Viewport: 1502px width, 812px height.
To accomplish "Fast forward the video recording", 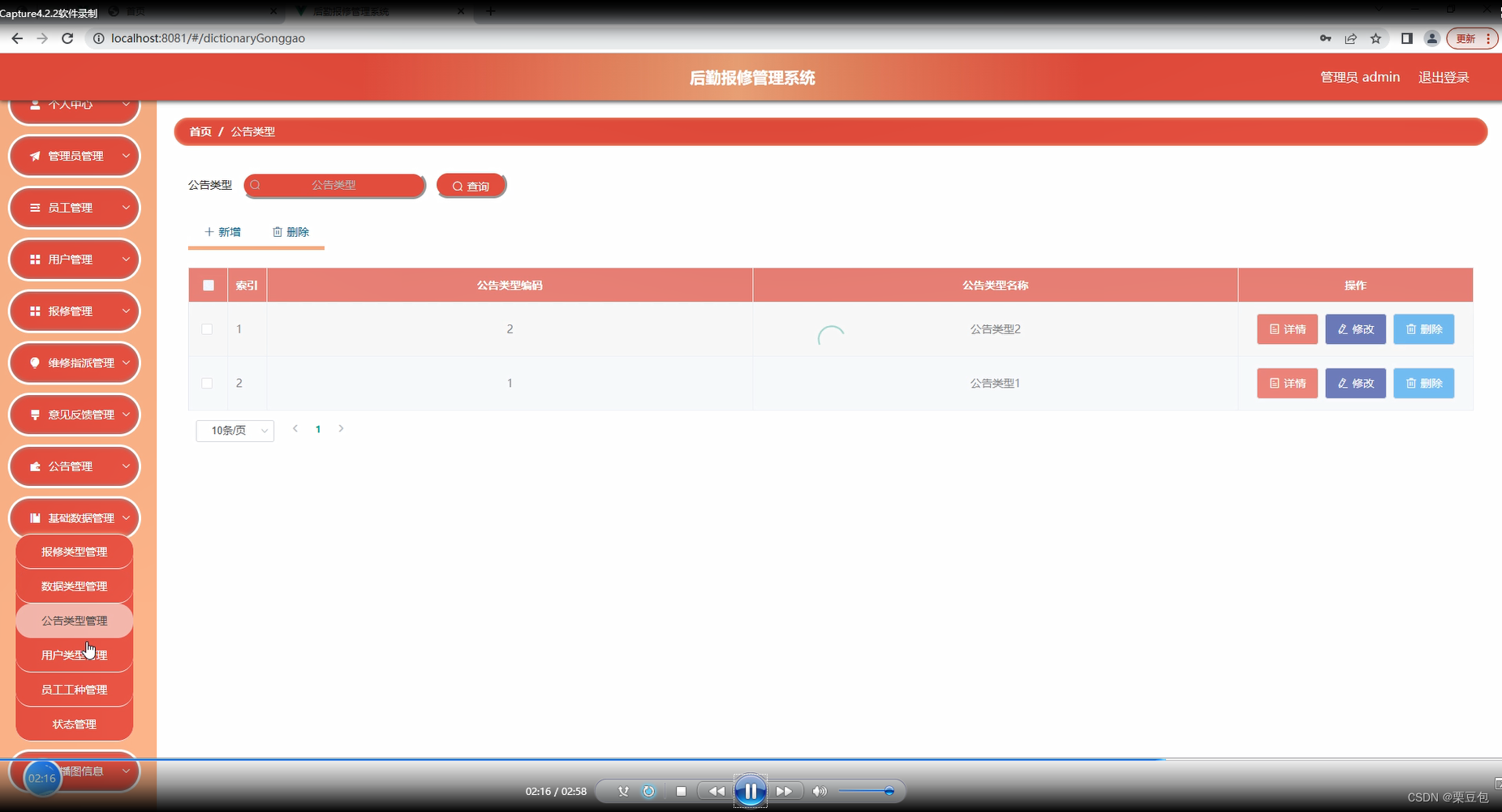I will [x=784, y=791].
